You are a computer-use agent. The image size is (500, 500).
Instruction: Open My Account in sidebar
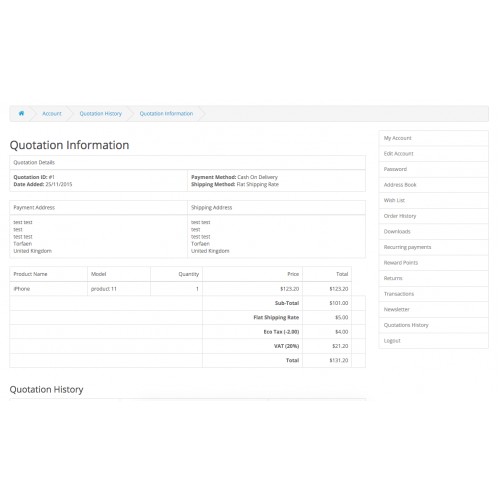[x=434, y=138]
